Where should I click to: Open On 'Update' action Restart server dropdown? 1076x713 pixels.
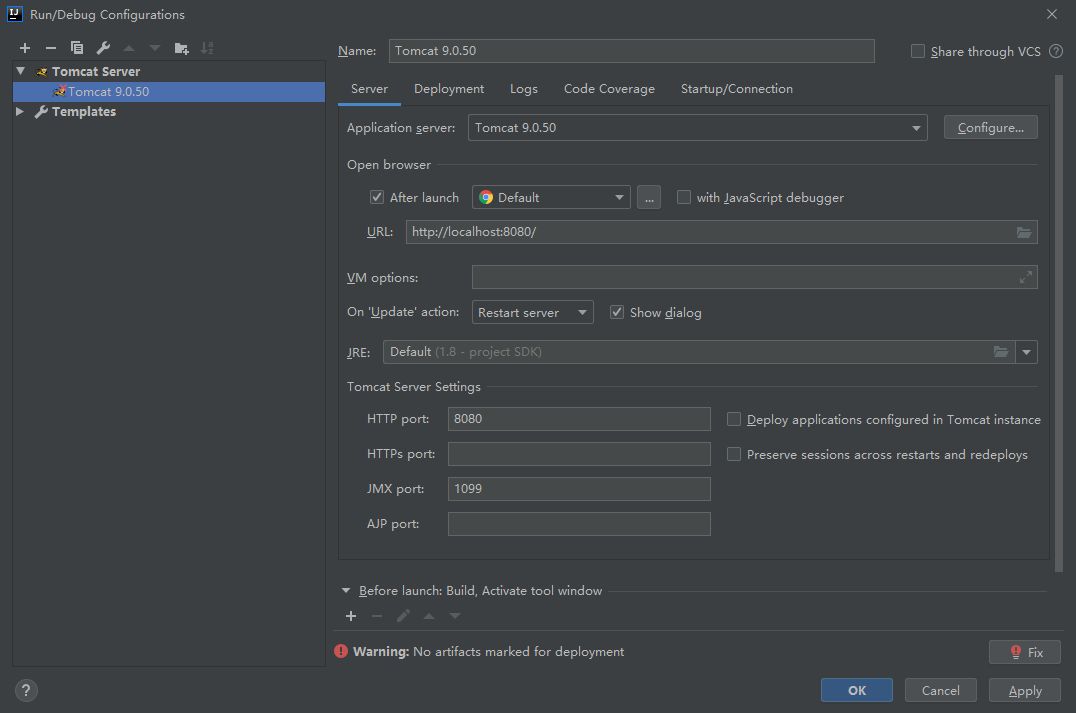pyautogui.click(x=533, y=312)
